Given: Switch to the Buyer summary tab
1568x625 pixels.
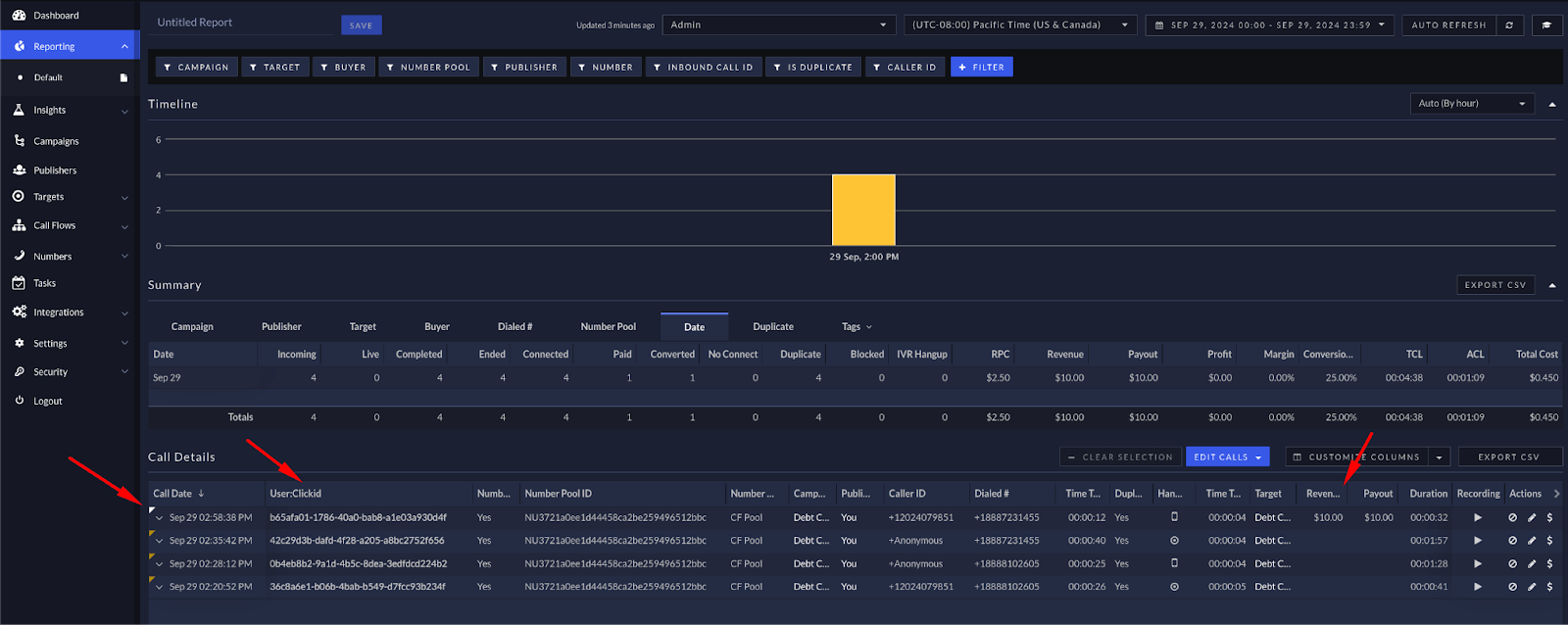Looking at the screenshot, I should (437, 327).
